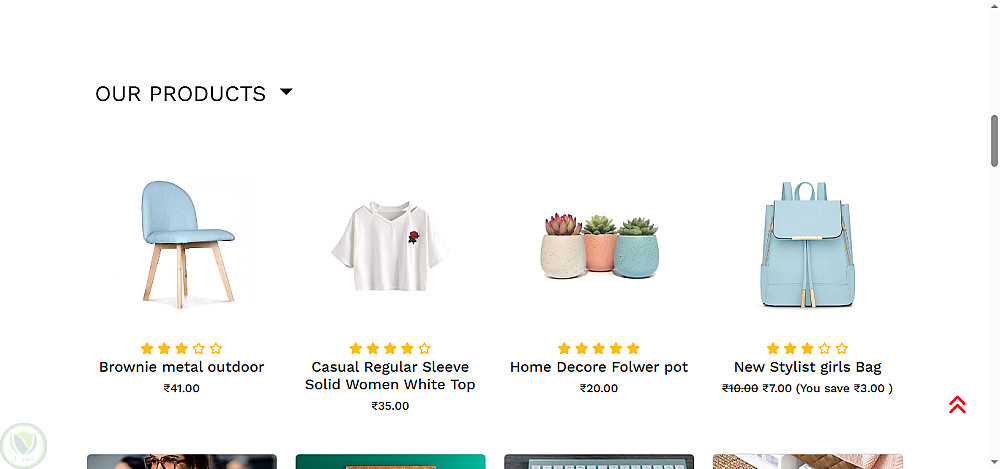Open Brownie metal outdoor product link
The width and height of the screenshot is (1000, 469).
181,367
